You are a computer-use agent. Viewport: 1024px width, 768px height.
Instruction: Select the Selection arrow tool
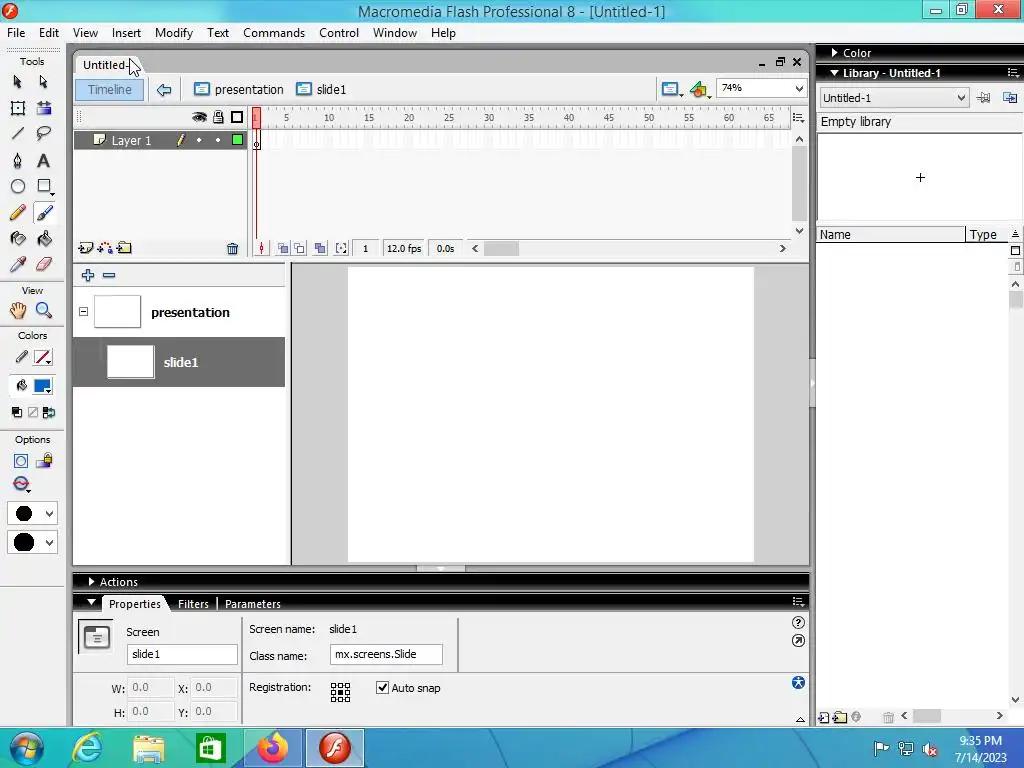pos(18,82)
